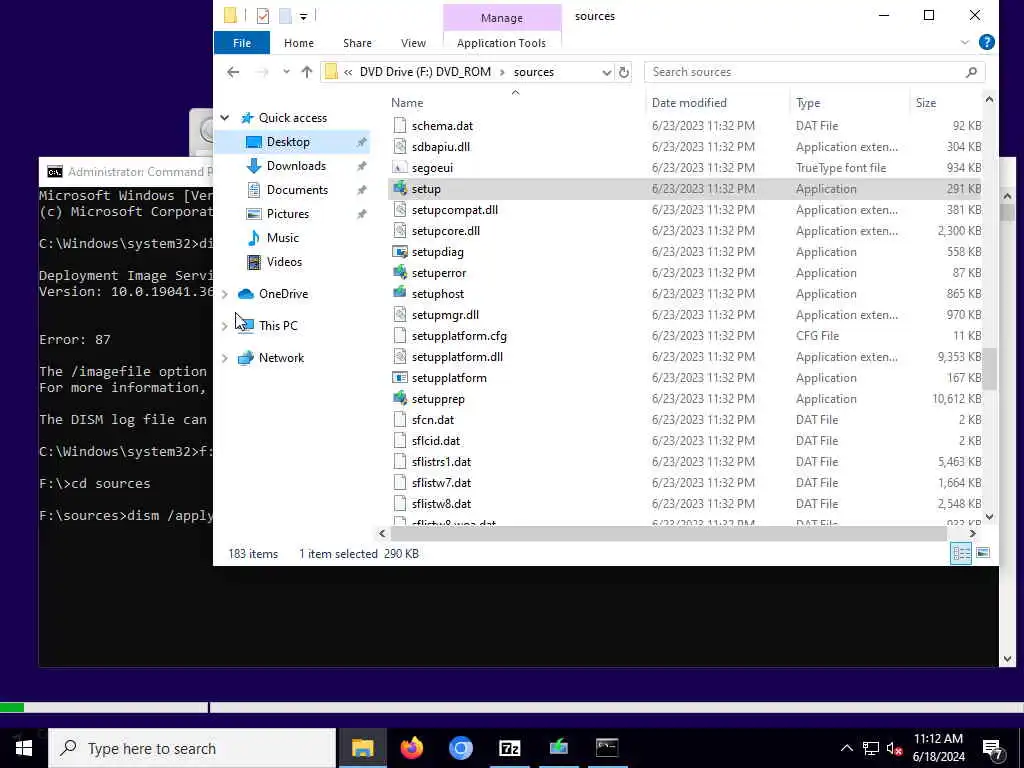Select the setupdiag application icon
Image resolution: width=1024 pixels, height=768 pixels.
[x=400, y=251]
